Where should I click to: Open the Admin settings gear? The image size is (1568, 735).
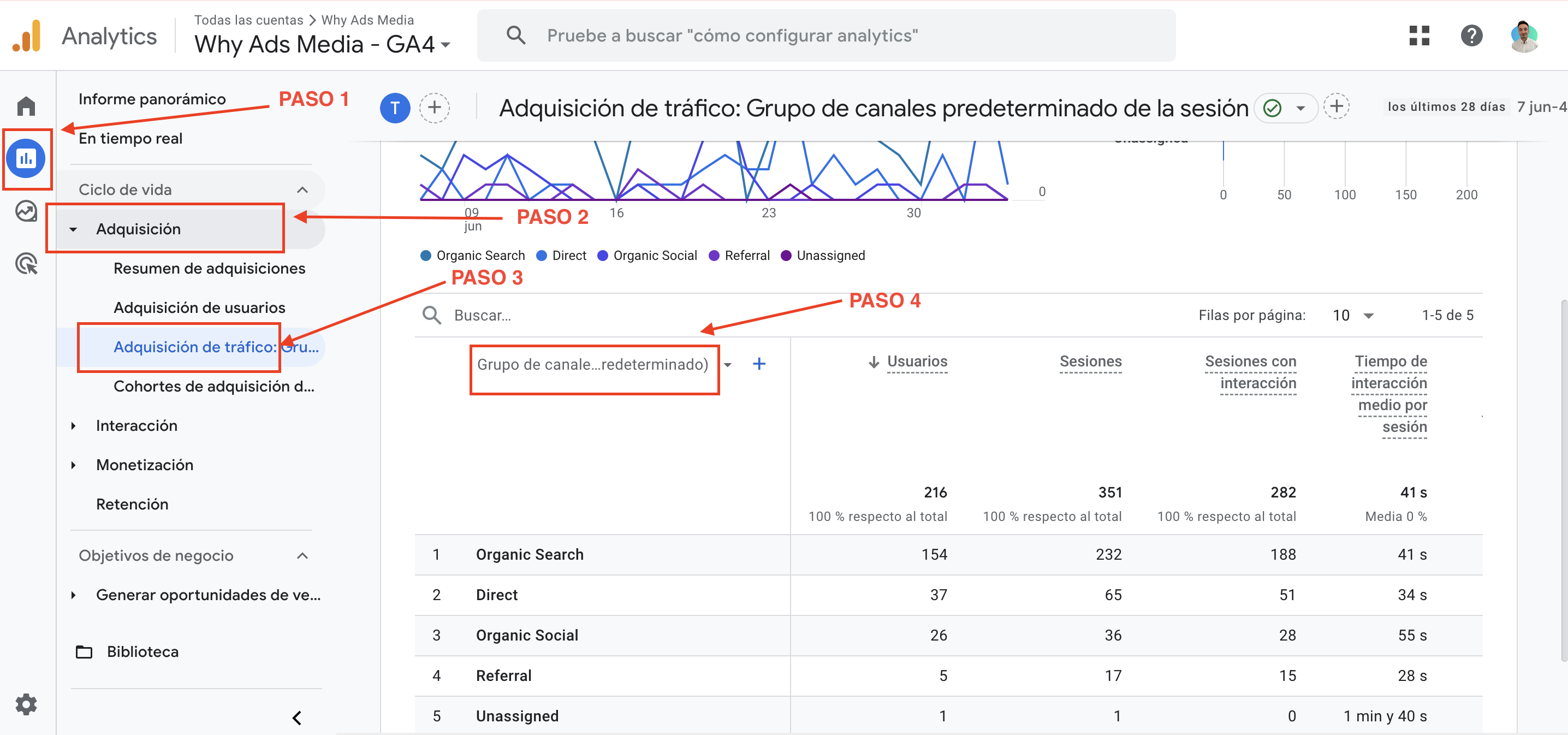point(26,704)
